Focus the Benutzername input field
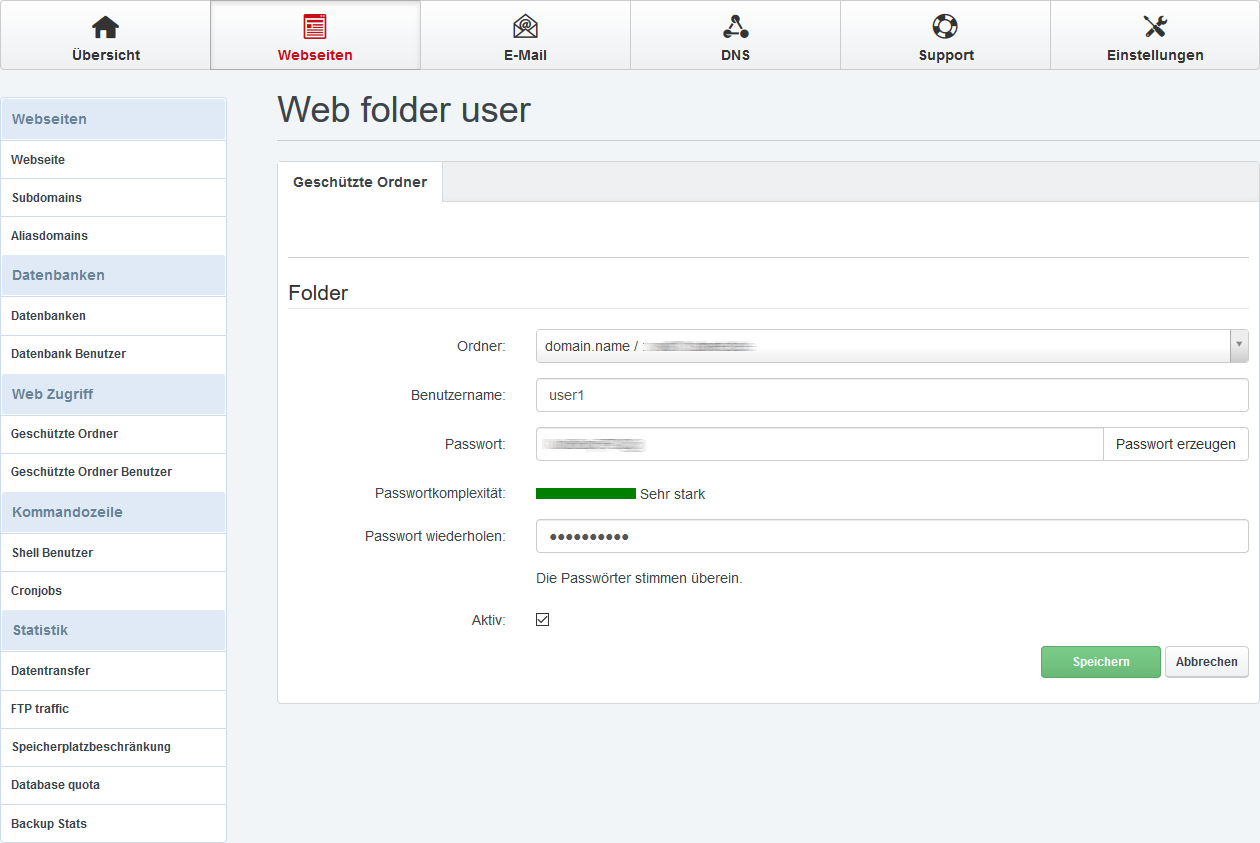Screen dimensions: 1260x843 891,395
